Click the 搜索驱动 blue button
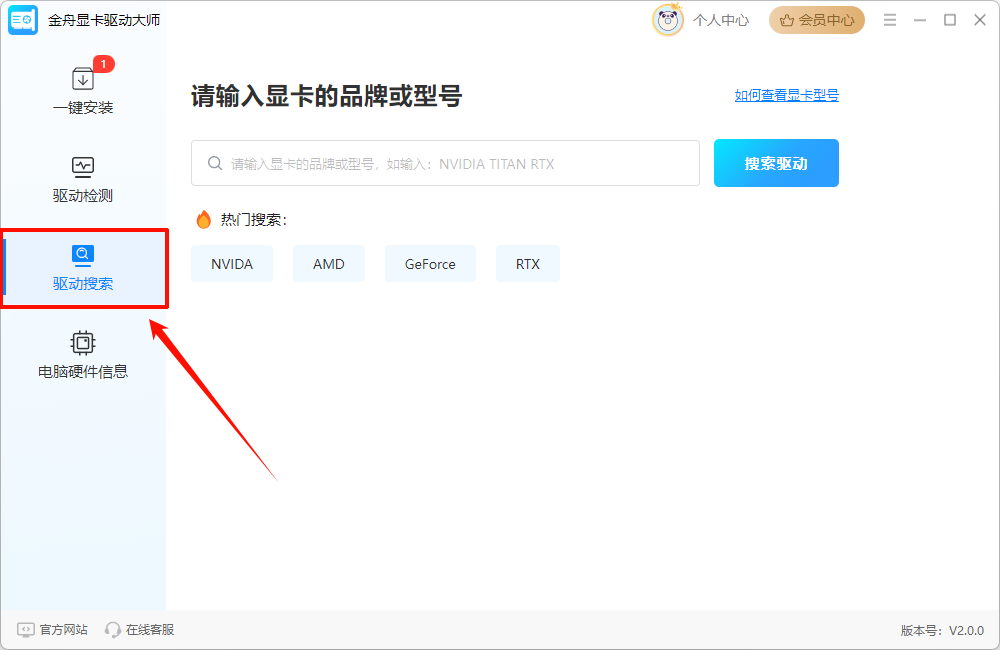This screenshot has height=650, width=1000. 776,162
